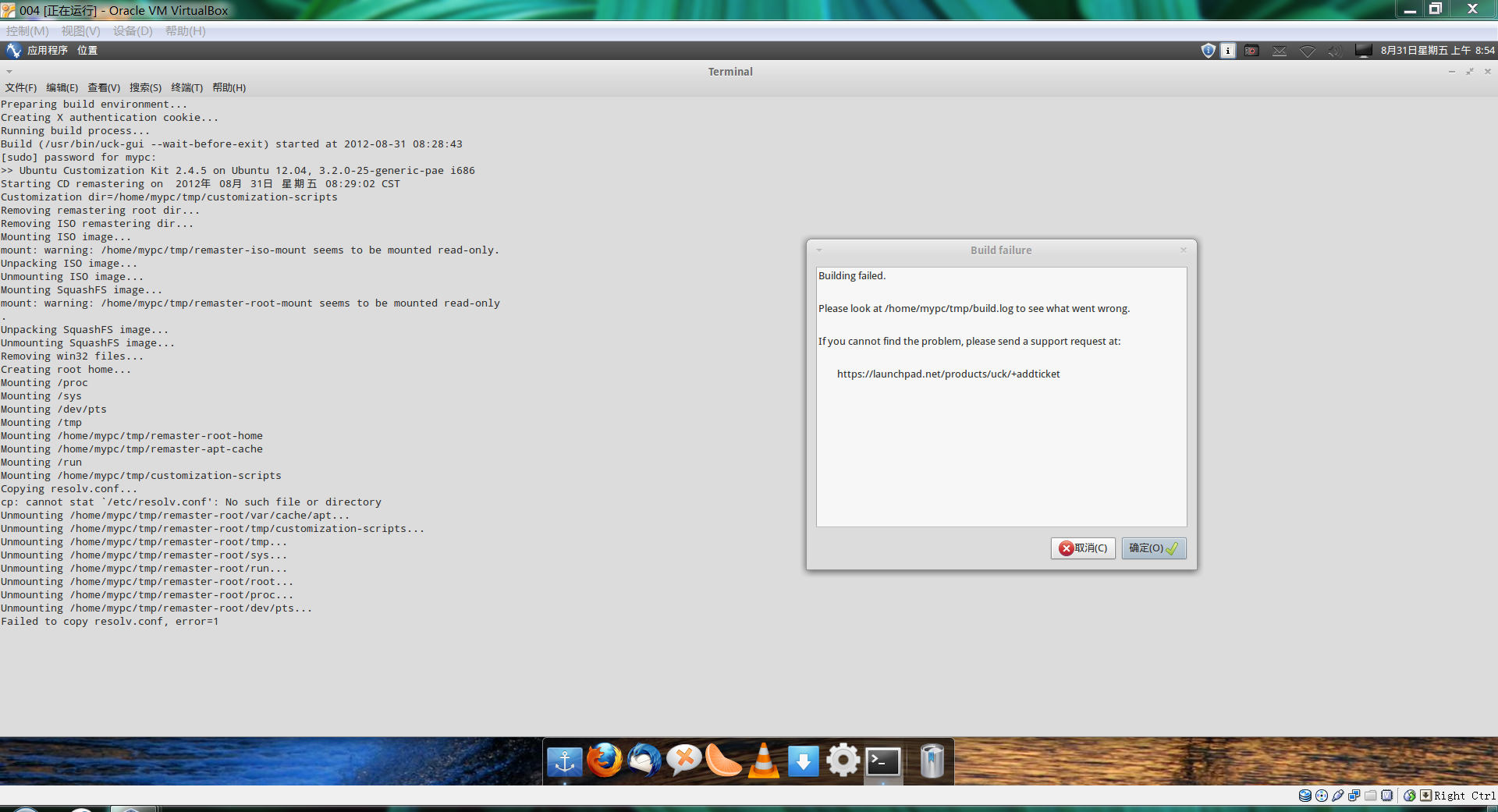This screenshot has width=1498, height=812.
Task: Click the build.log path message line
Action: coord(974,309)
